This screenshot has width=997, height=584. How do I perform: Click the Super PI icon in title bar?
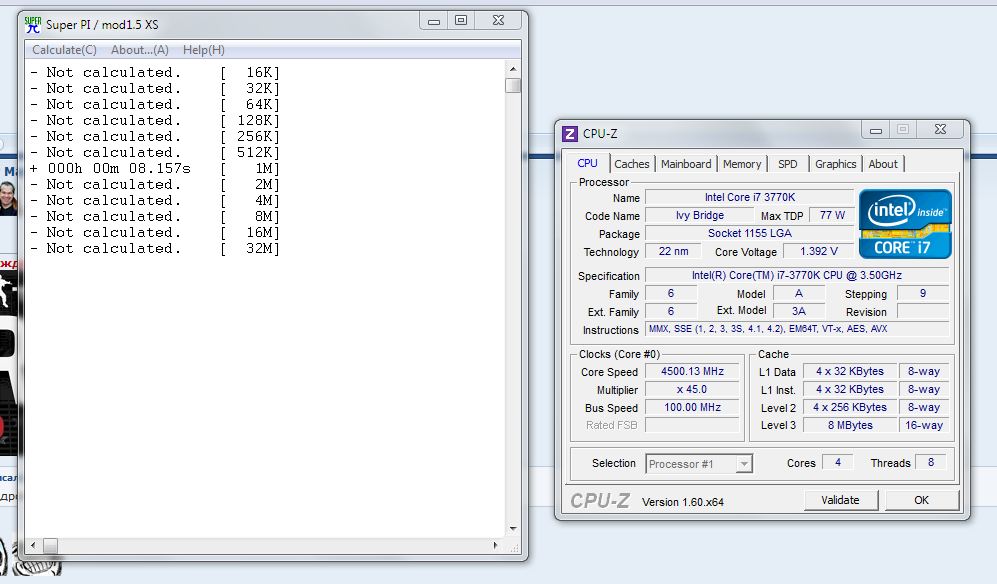click(33, 24)
